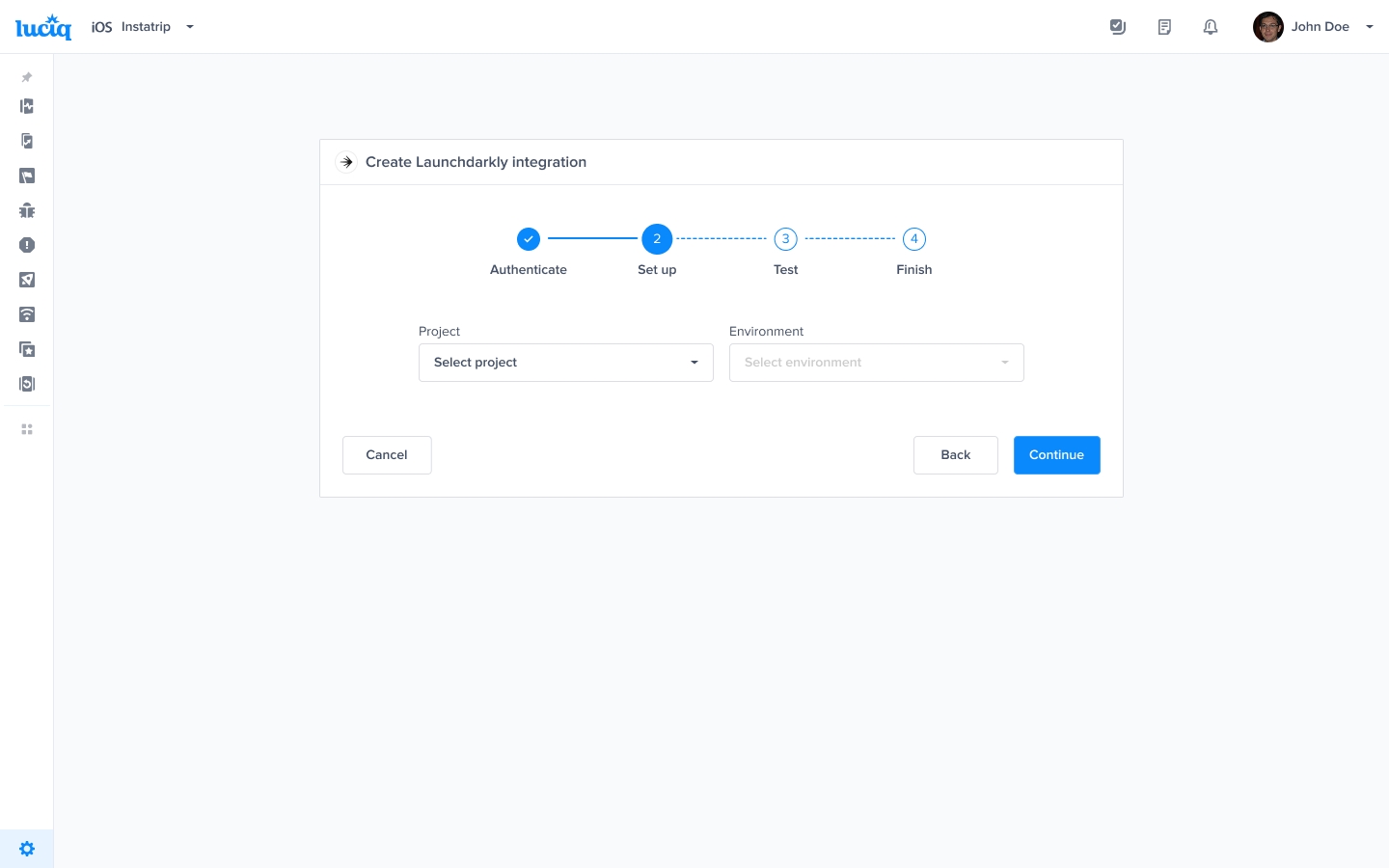Image resolution: width=1389 pixels, height=868 pixels.
Task: Click the grid dots icon in sidebar
Action: pyautogui.click(x=27, y=429)
